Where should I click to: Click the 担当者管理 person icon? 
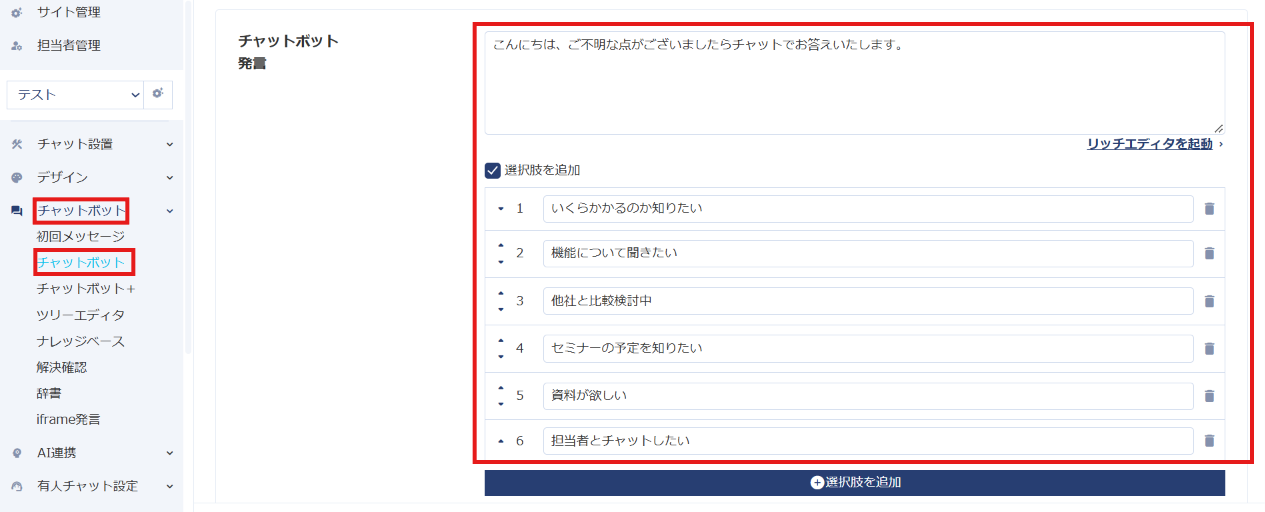tap(16, 46)
